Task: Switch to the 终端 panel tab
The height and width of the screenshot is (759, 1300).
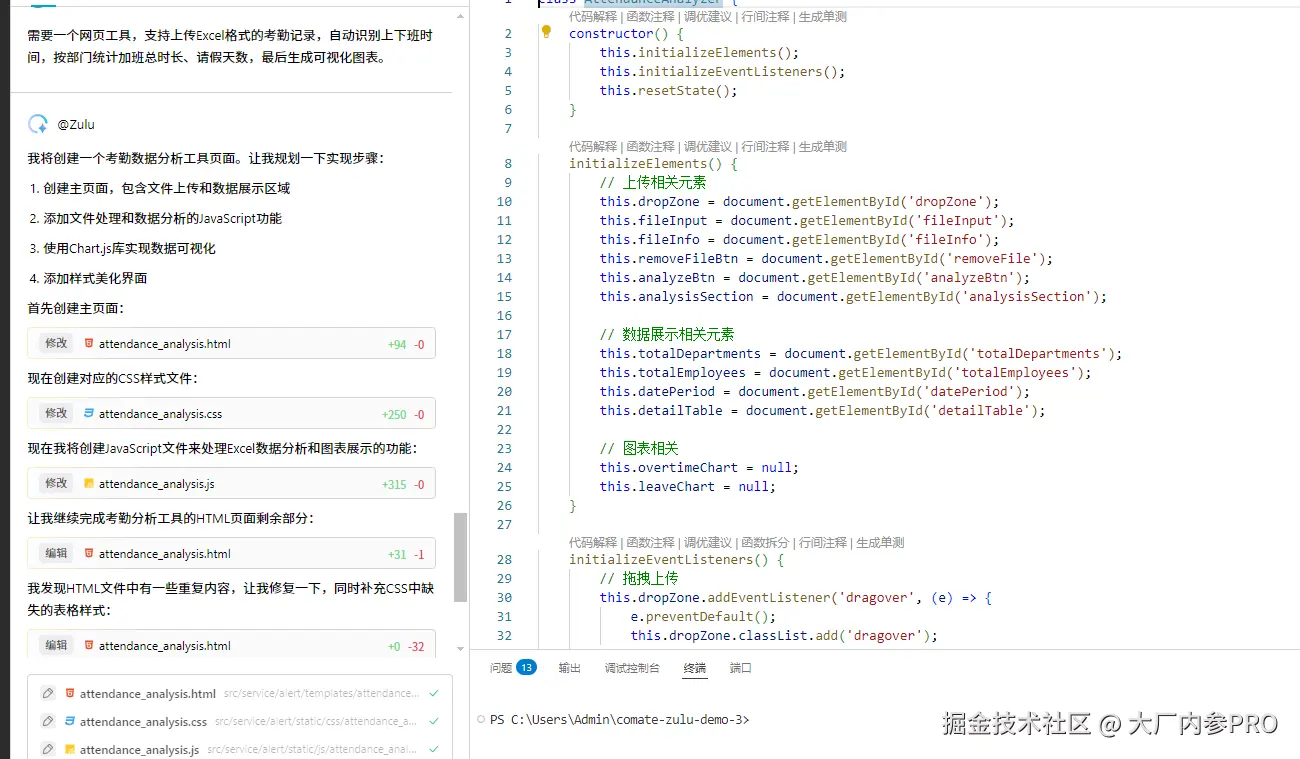Action: 694,668
